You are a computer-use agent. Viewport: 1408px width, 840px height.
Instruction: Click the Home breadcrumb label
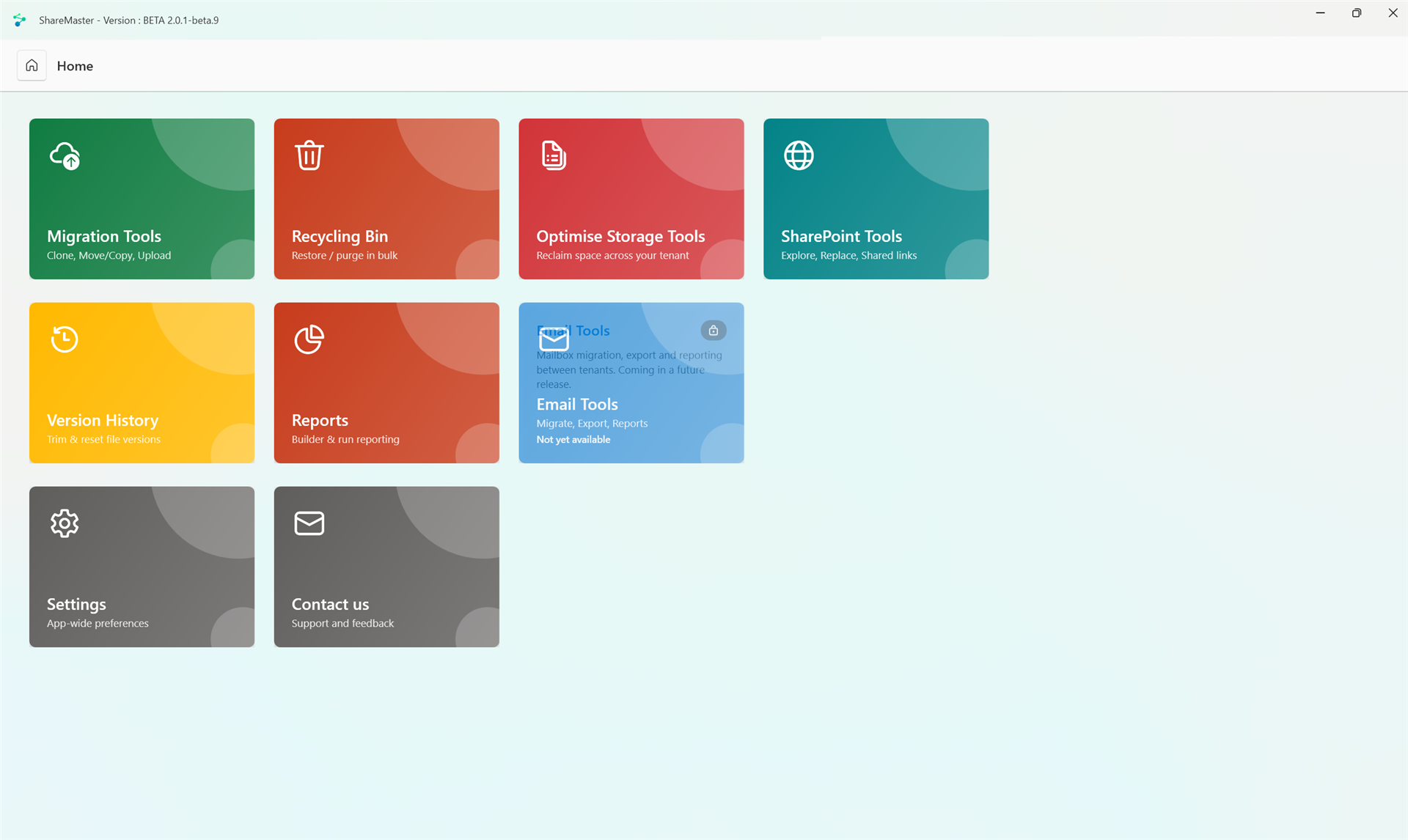tap(75, 66)
